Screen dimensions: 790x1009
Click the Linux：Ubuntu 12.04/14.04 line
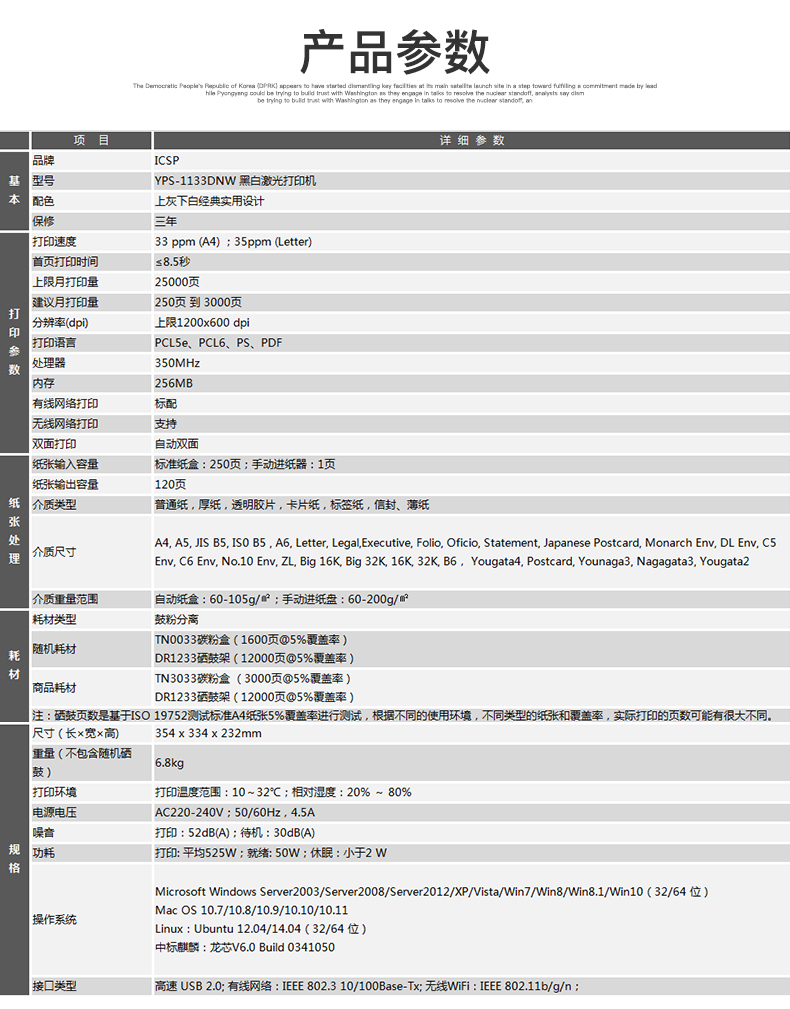pos(261,929)
